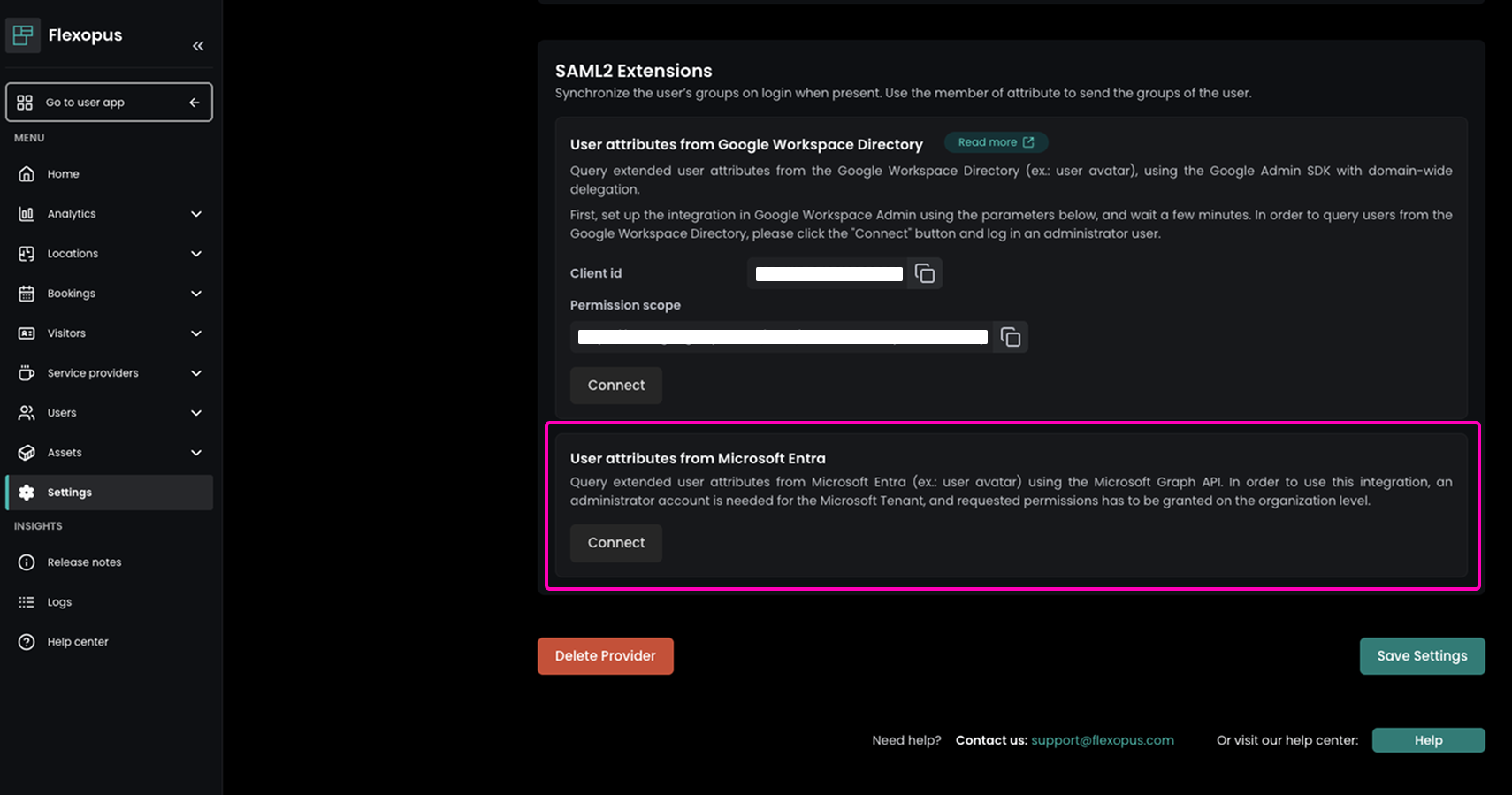Click the Flexopus logo icon

(x=23, y=35)
